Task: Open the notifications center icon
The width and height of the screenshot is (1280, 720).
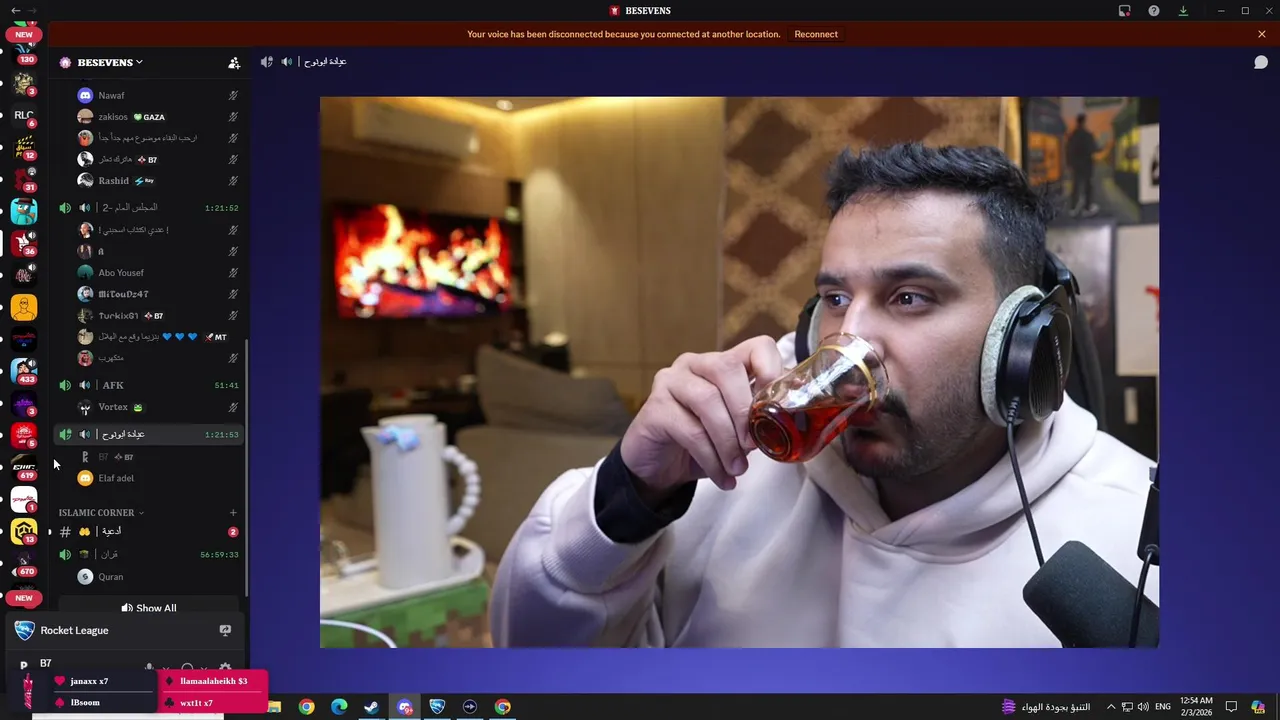Action: point(1231,707)
